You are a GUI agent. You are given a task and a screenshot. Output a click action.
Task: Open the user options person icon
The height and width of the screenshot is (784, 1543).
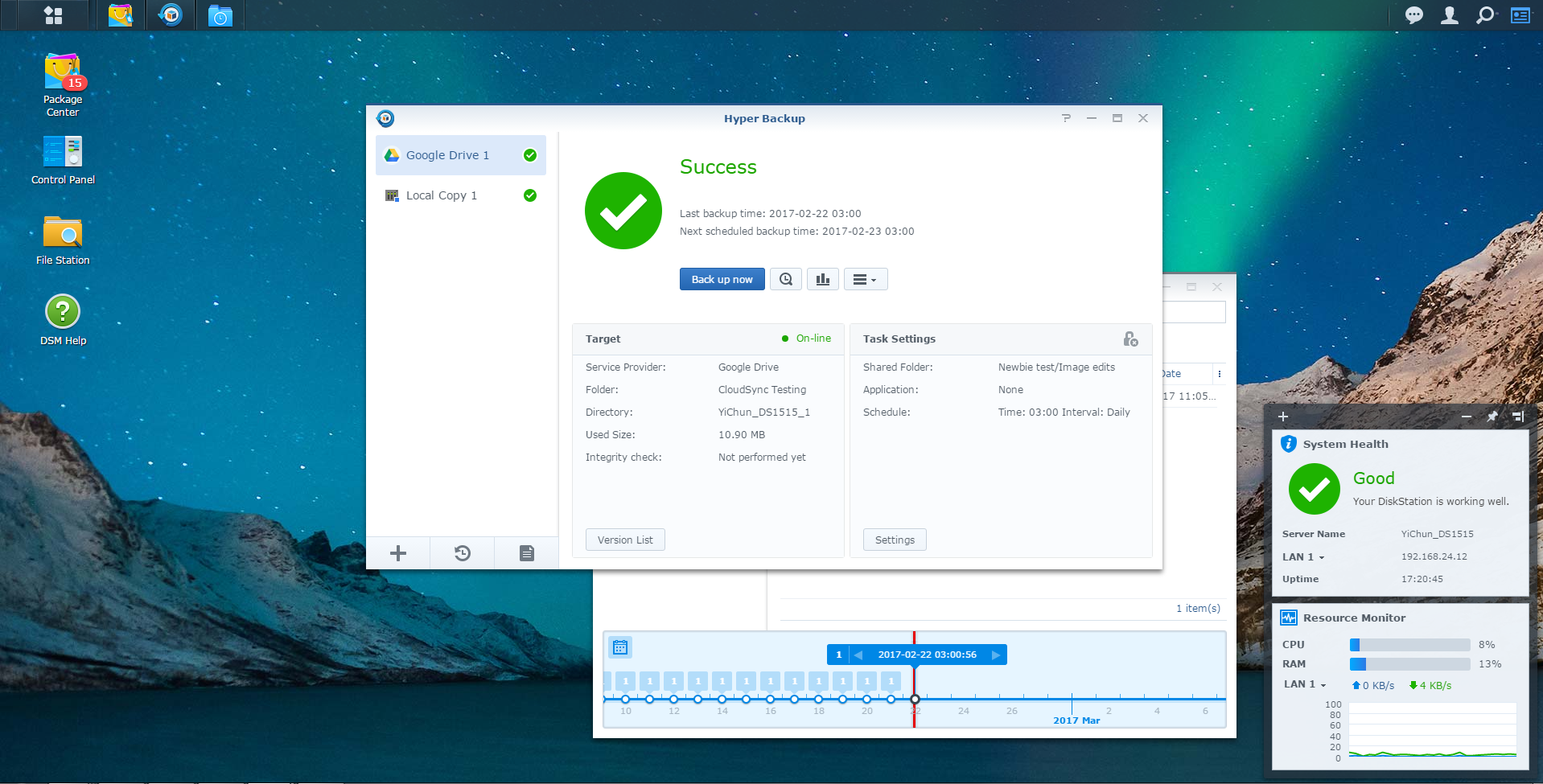(1450, 15)
